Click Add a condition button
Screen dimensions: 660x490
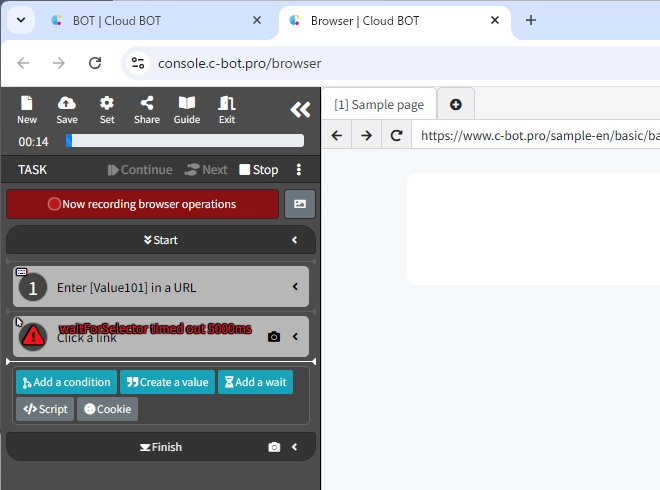[66, 382]
